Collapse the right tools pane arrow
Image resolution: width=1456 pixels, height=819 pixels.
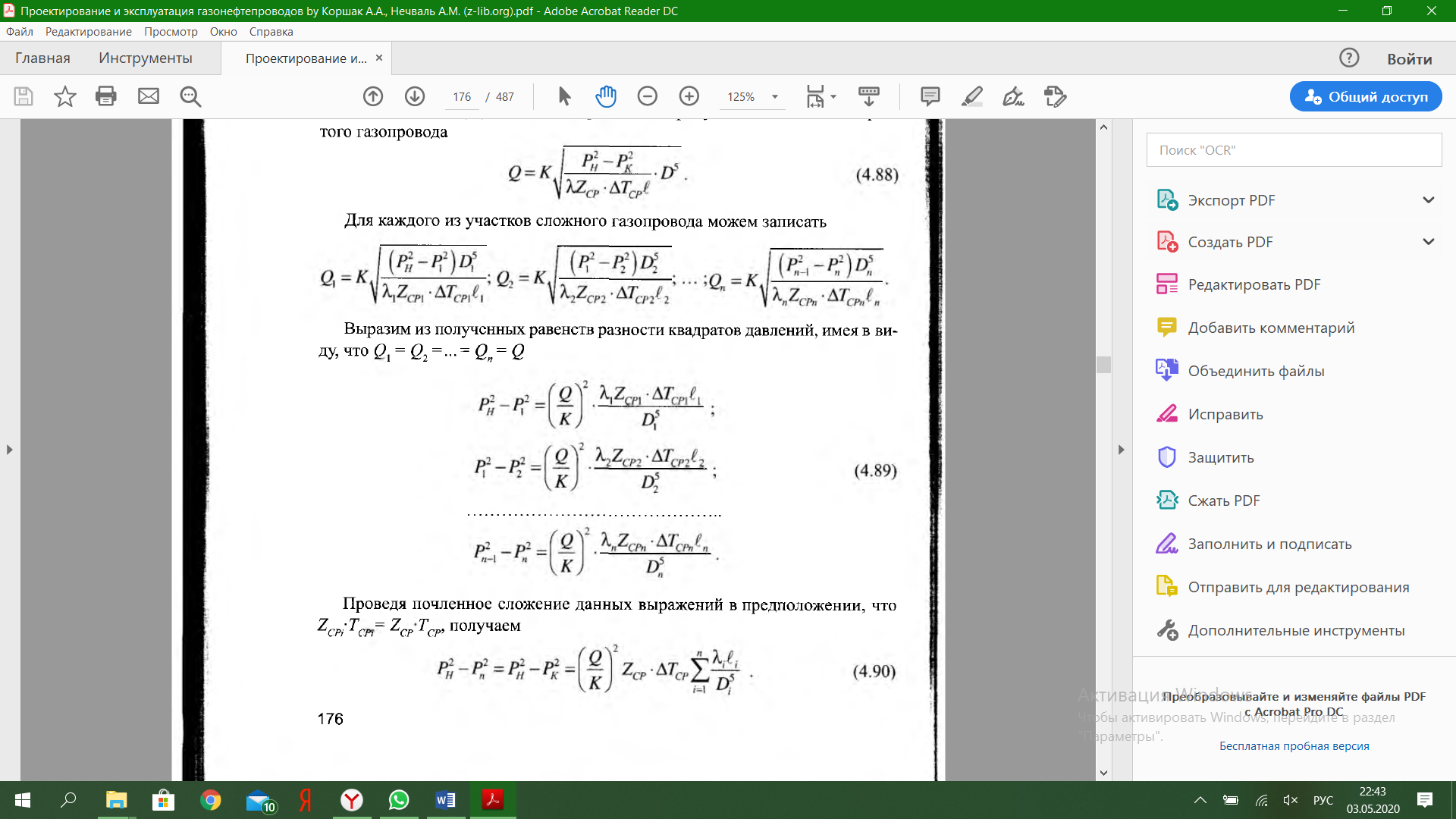1122,450
